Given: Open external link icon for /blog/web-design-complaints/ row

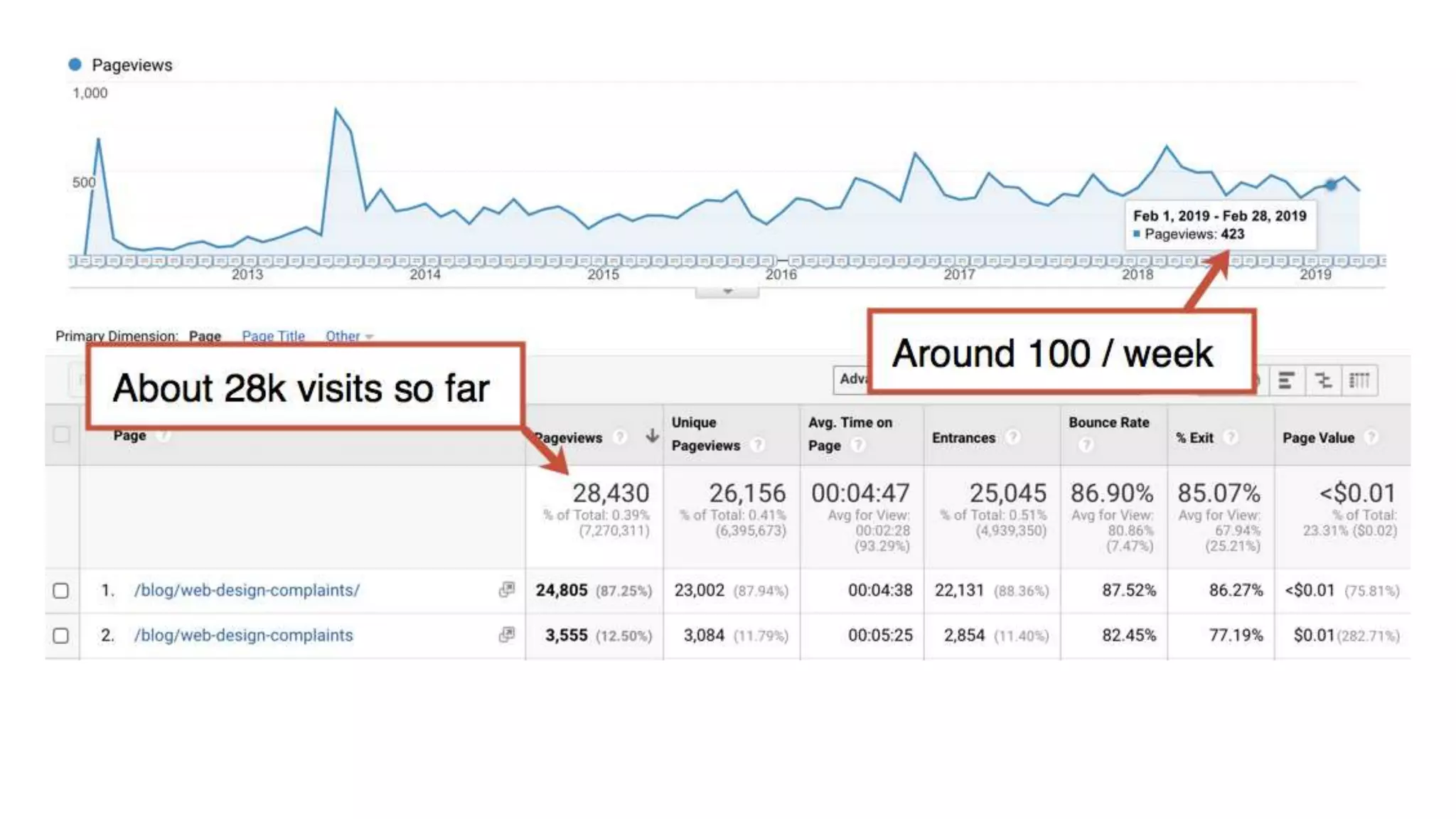Looking at the screenshot, I should [506, 589].
